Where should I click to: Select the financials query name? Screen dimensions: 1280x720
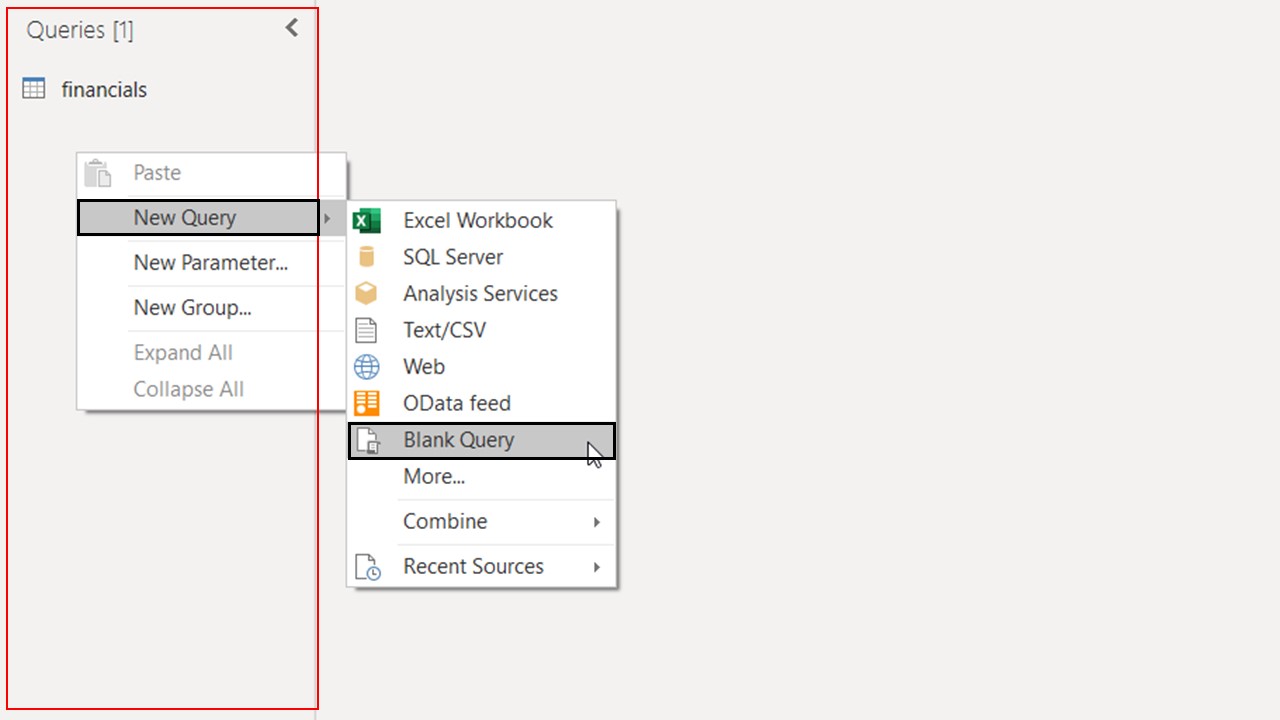click(104, 90)
